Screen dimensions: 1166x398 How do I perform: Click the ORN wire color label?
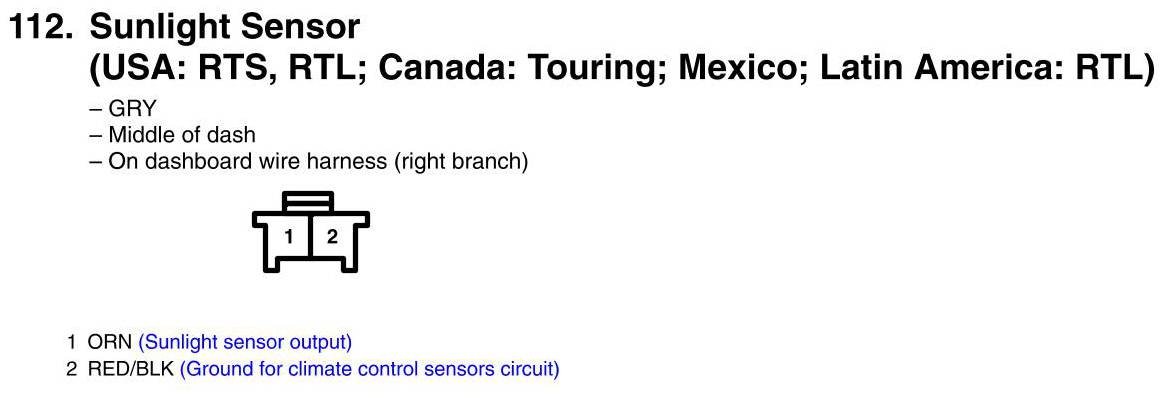[110, 342]
